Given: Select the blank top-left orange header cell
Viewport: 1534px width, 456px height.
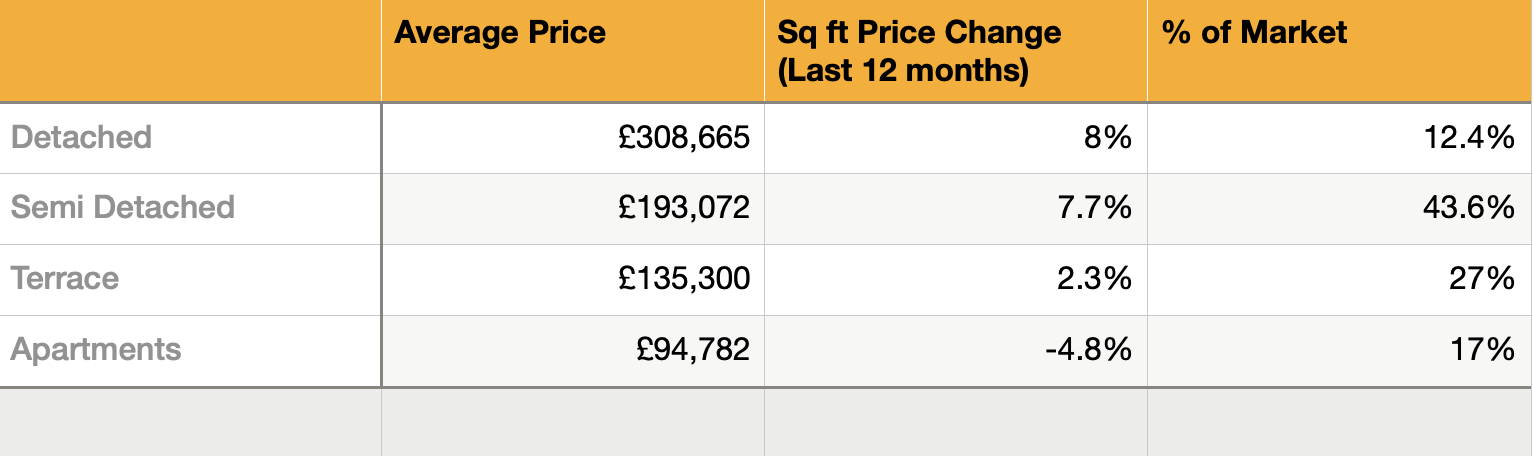Looking at the screenshot, I should click(x=190, y=50).
